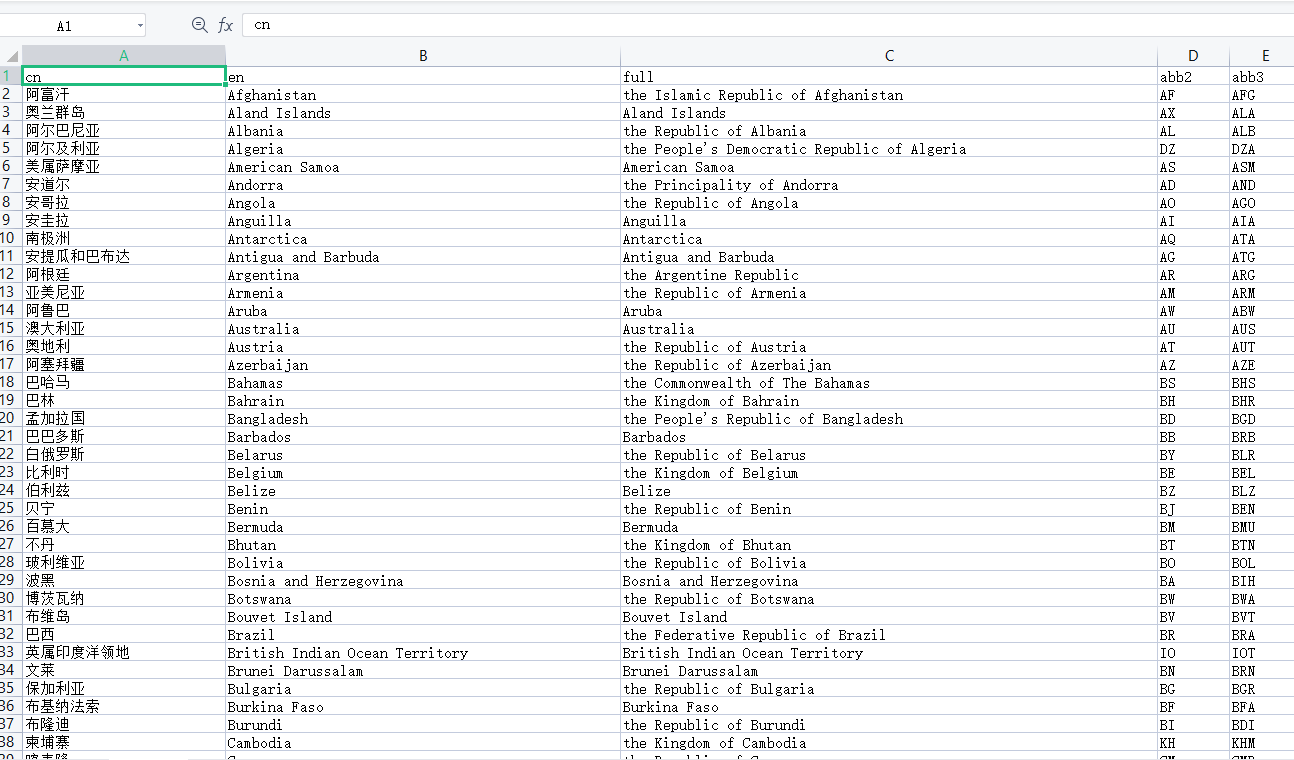
Task: Click the fx insert function icon
Action: [x=226, y=25]
